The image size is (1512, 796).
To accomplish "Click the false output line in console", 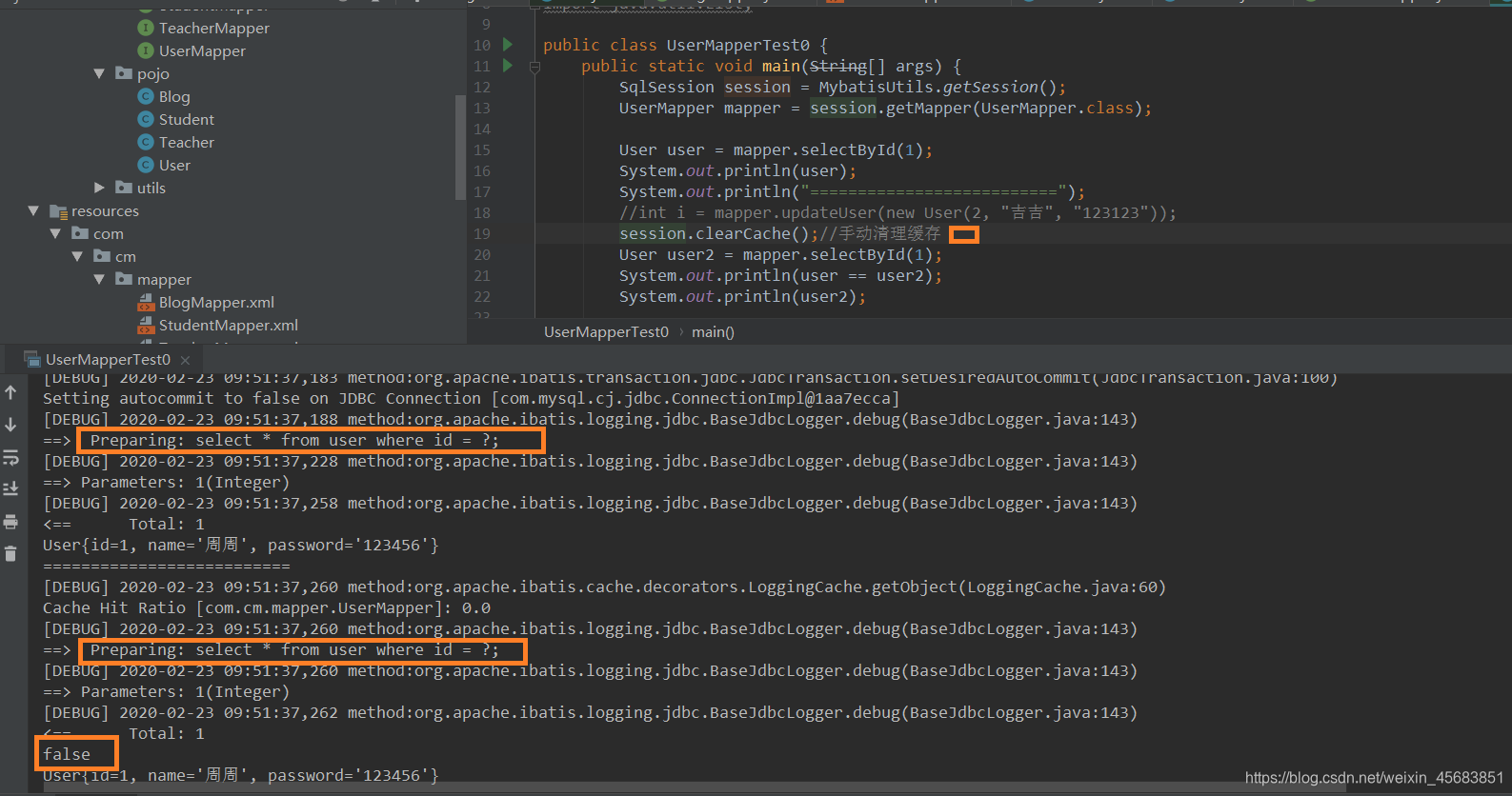I will pos(67,755).
